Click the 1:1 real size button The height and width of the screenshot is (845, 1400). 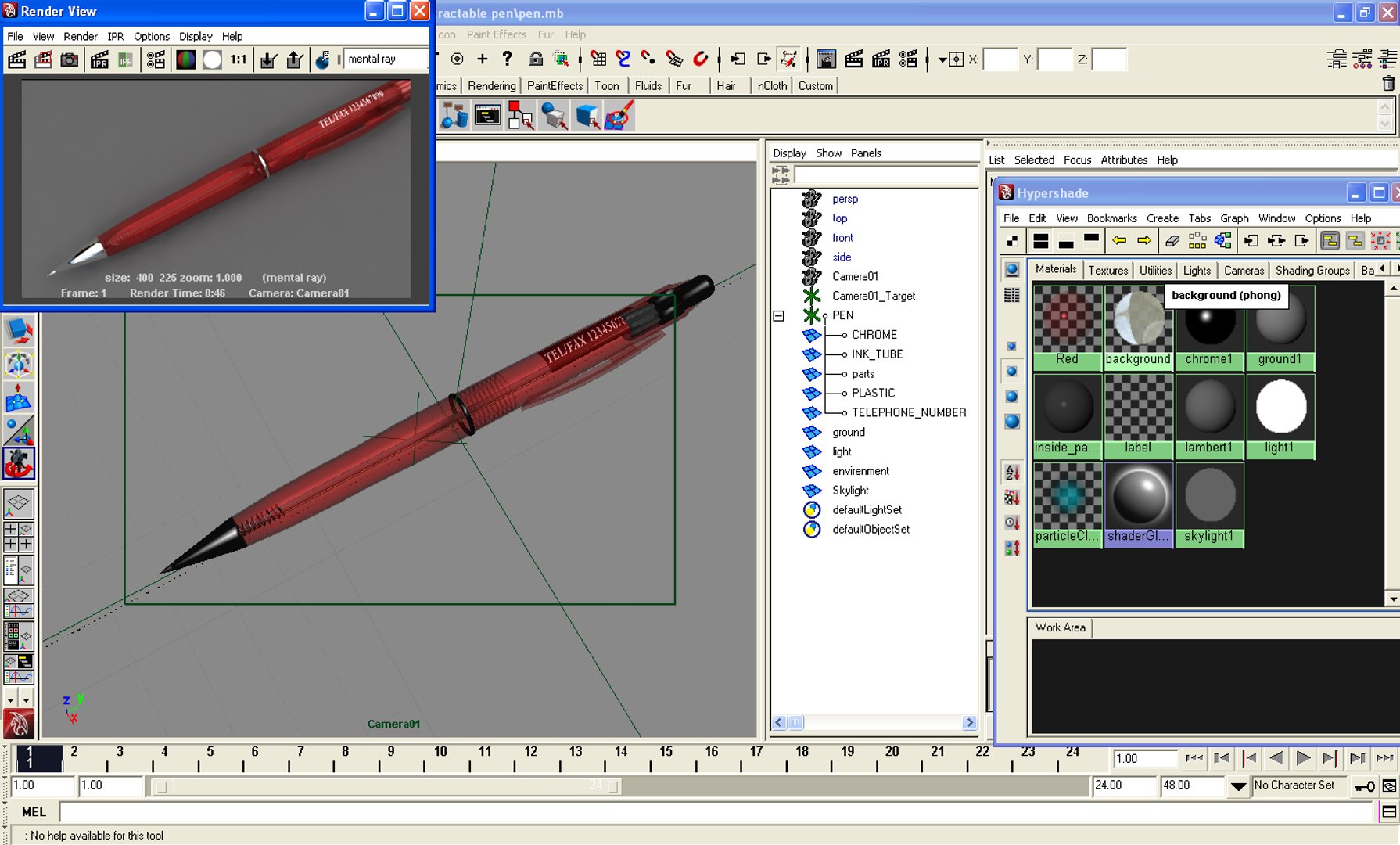click(239, 59)
